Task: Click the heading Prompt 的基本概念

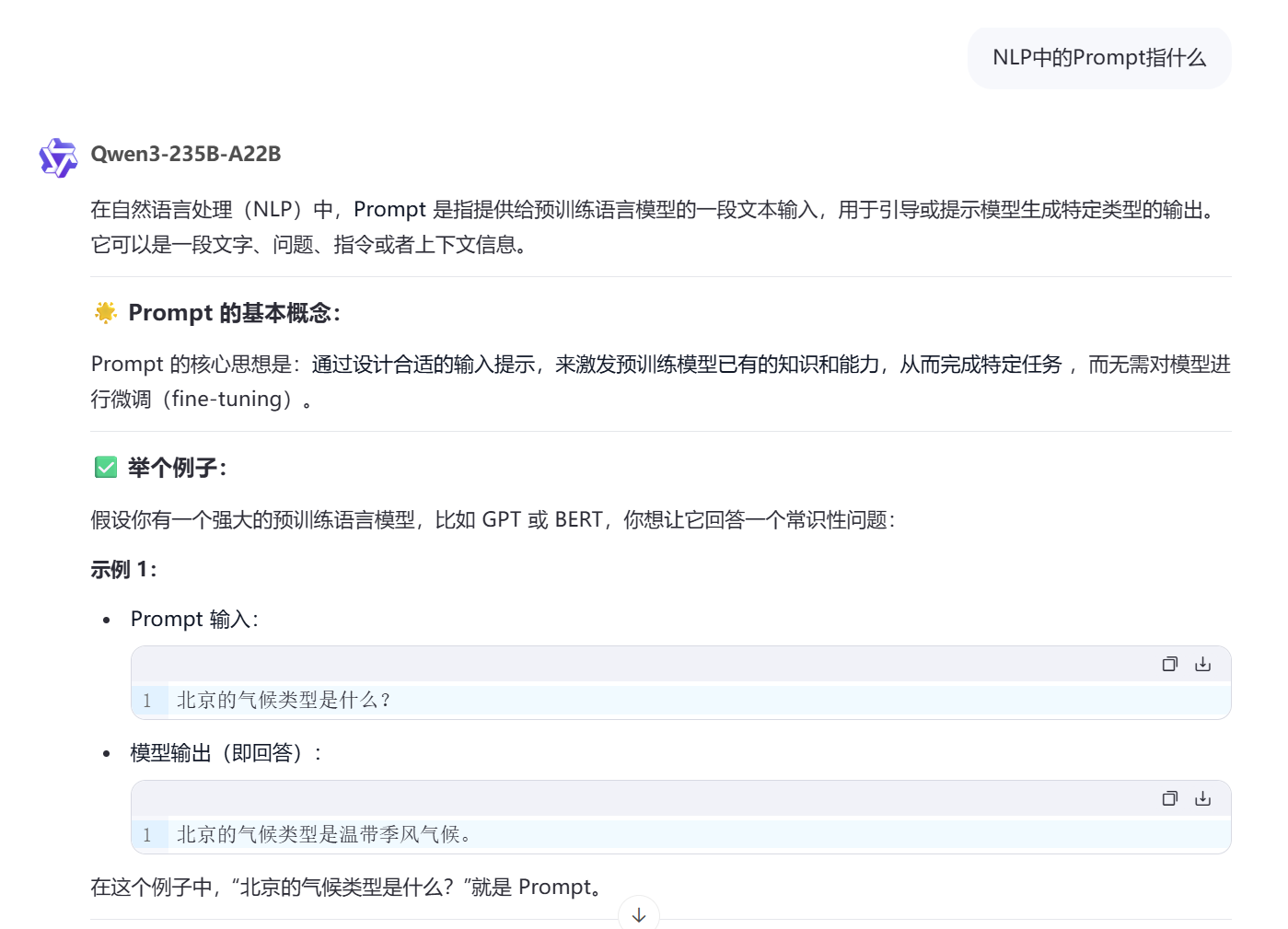Action: [234, 313]
